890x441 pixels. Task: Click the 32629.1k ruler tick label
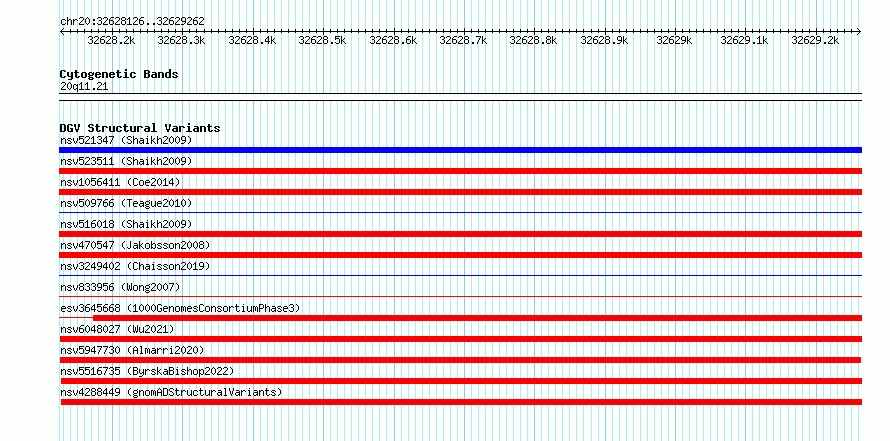click(744, 40)
